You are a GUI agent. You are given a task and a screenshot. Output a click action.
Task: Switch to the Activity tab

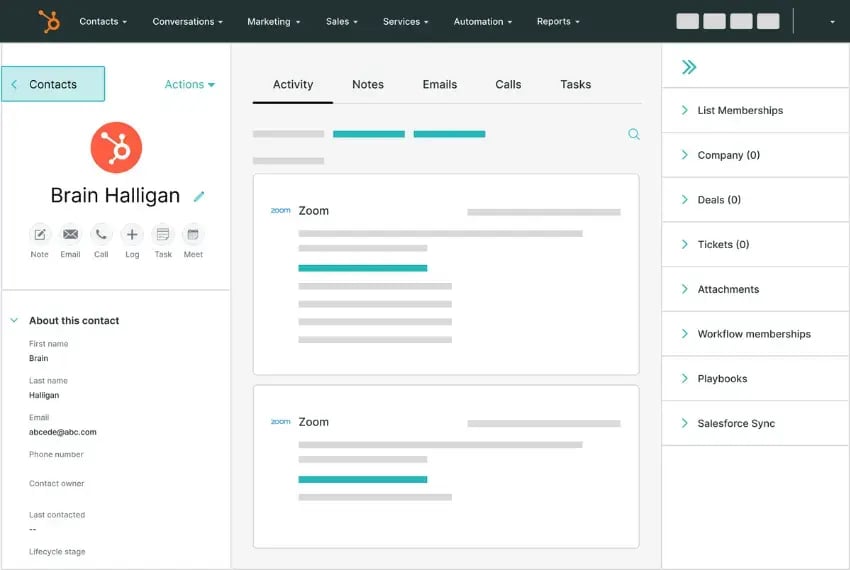coord(293,85)
